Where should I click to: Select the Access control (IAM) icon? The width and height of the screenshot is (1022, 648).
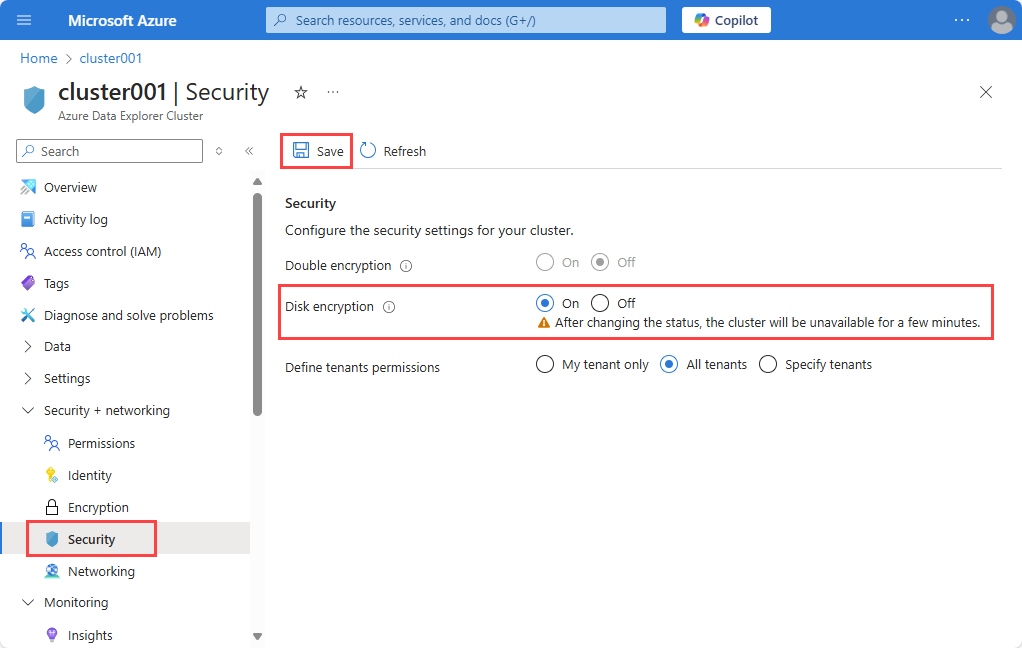30,251
